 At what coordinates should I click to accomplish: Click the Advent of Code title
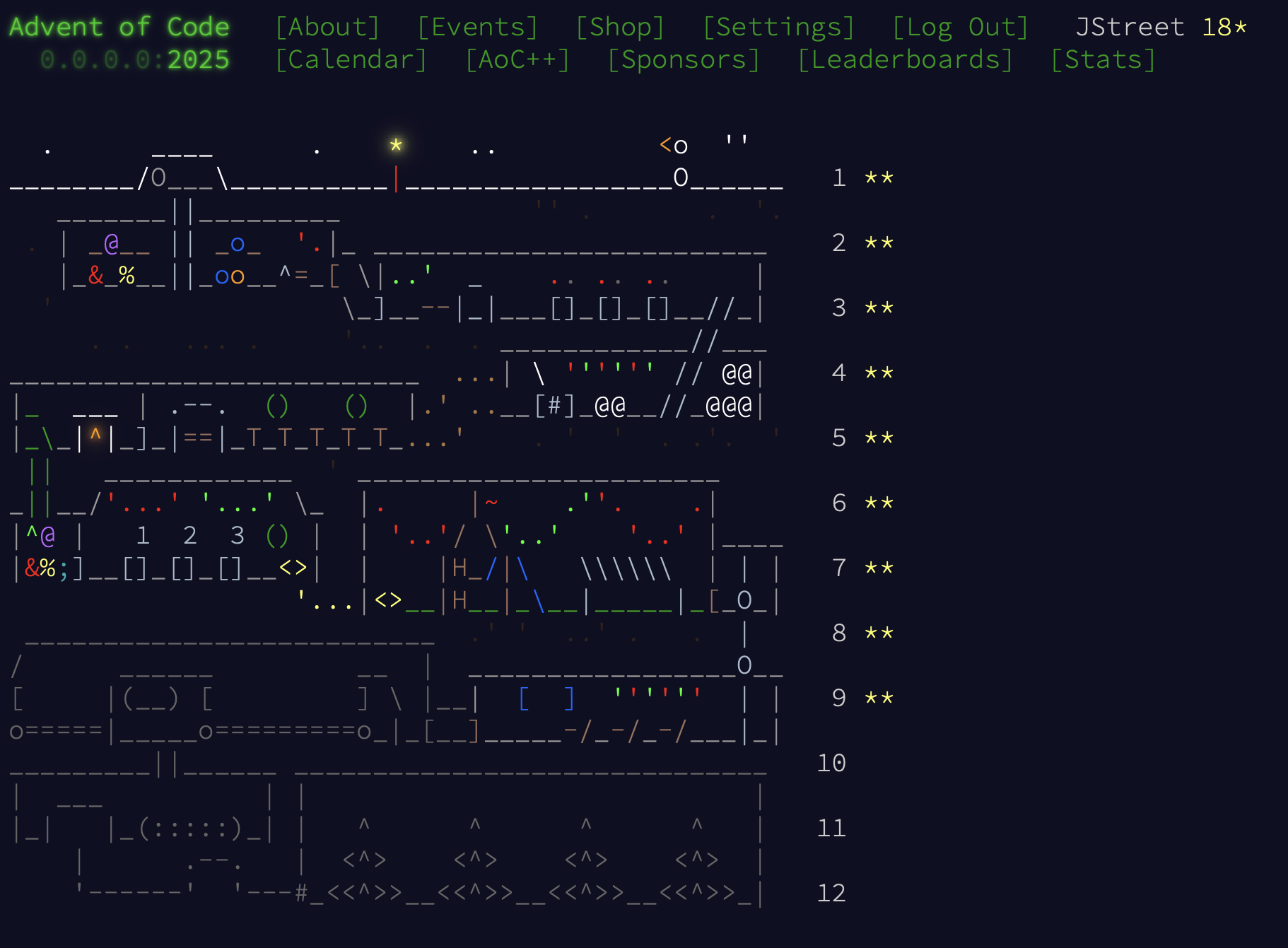click(x=119, y=27)
